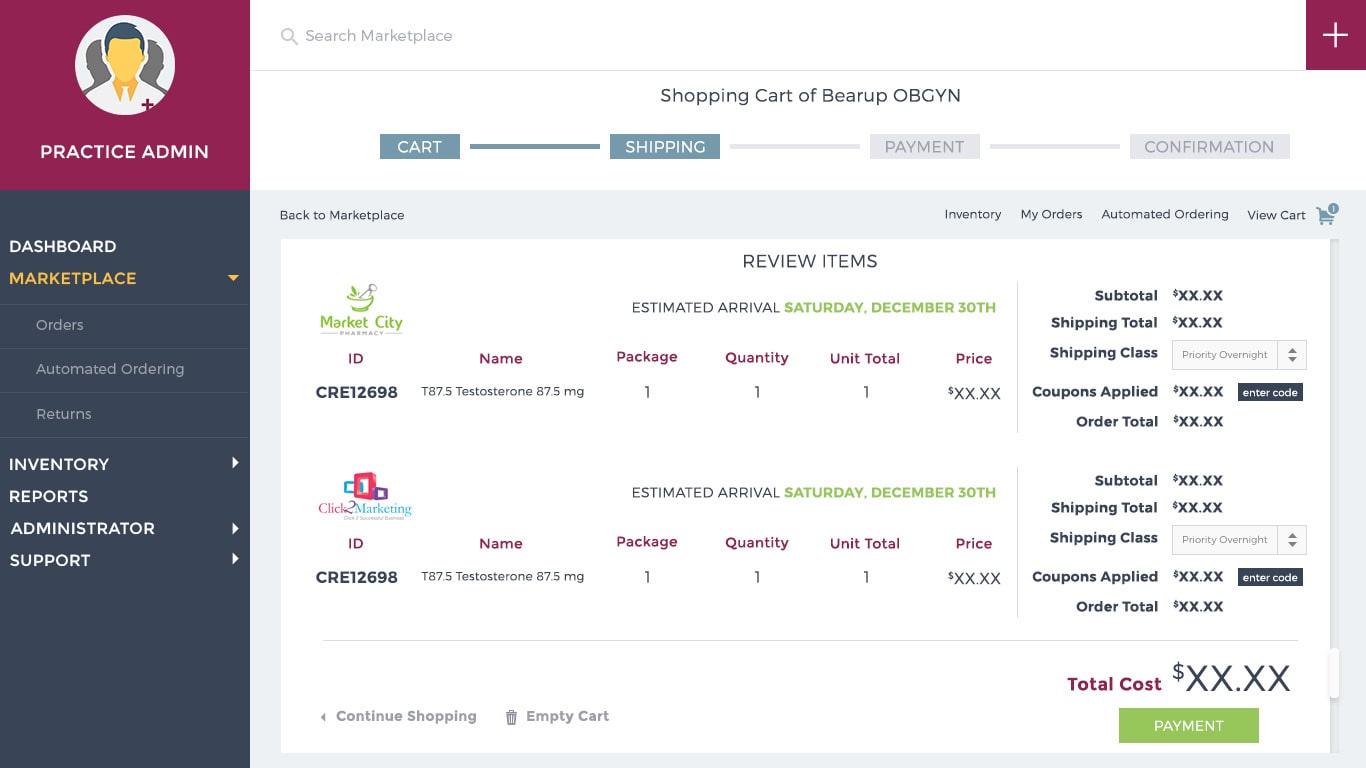This screenshot has width=1366, height=768.
Task: Click enter code for Market City coupon
Action: coord(1270,393)
